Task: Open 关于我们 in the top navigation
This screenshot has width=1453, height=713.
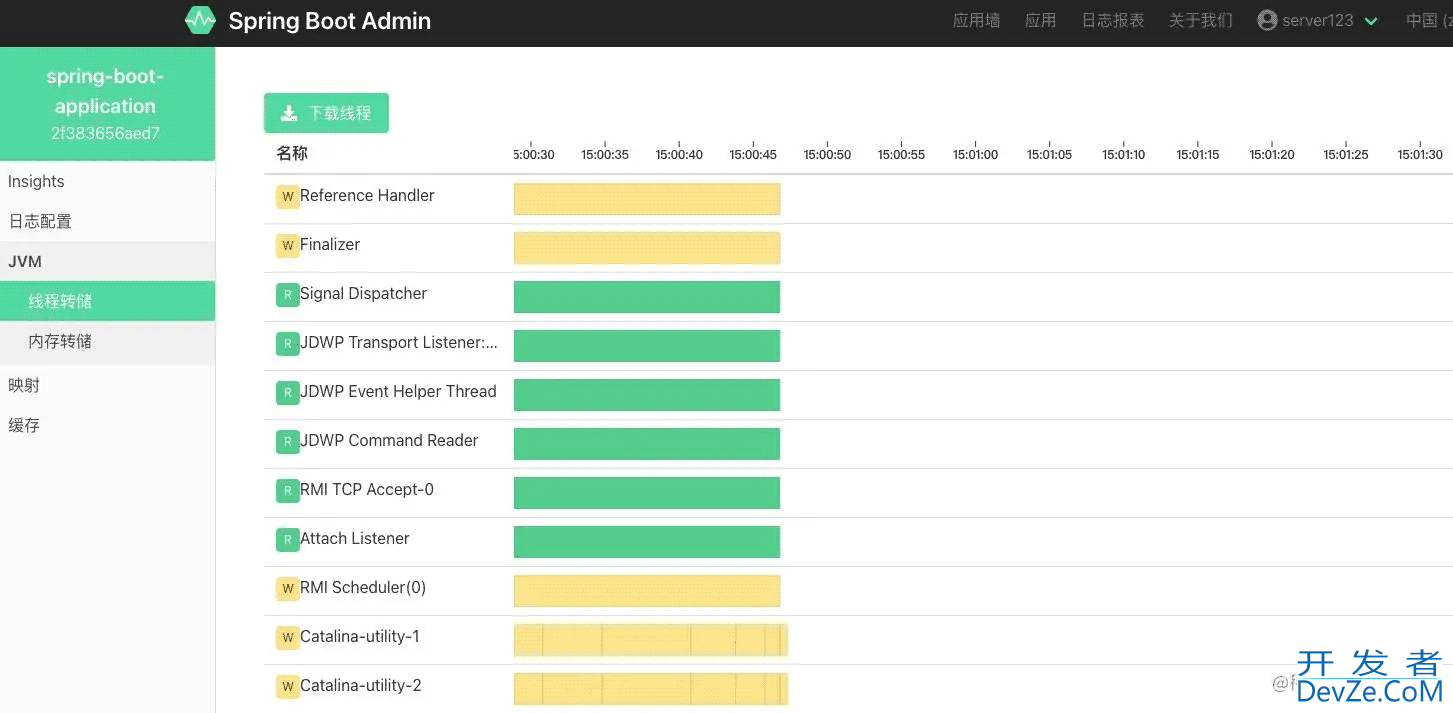Action: [1200, 20]
